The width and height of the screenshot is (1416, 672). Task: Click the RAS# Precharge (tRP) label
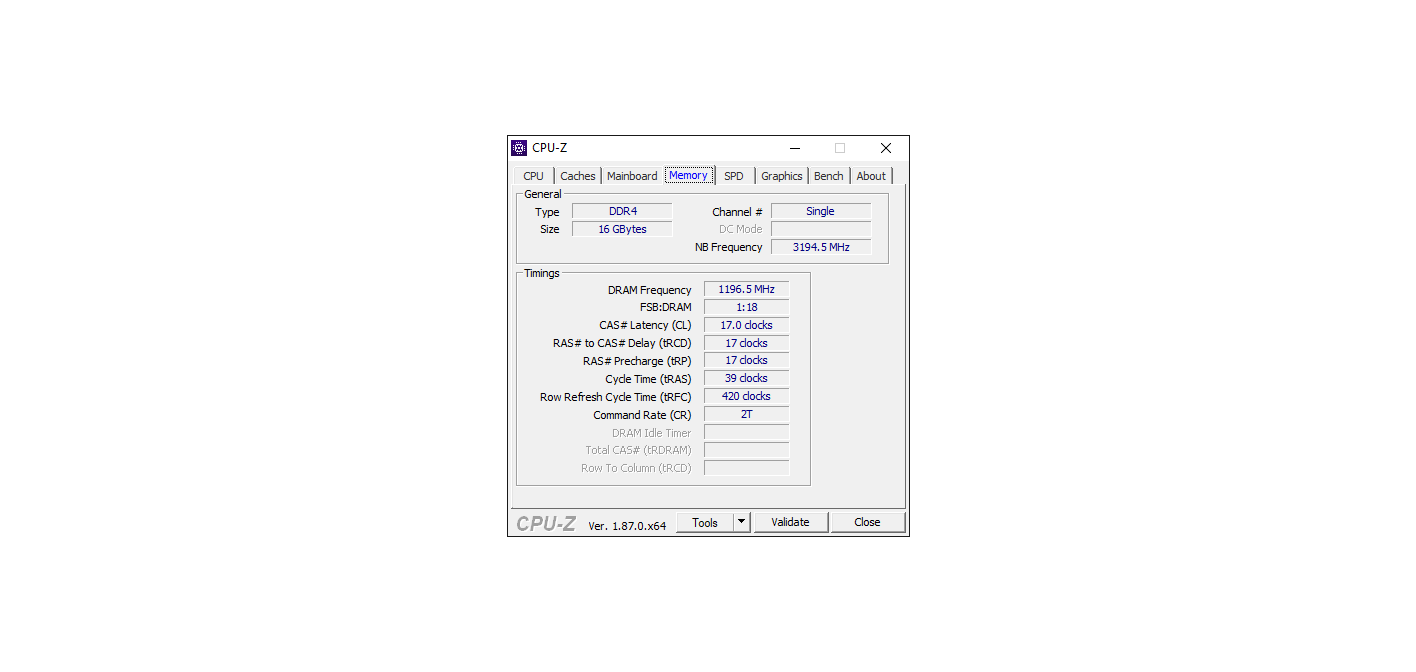[637, 361]
